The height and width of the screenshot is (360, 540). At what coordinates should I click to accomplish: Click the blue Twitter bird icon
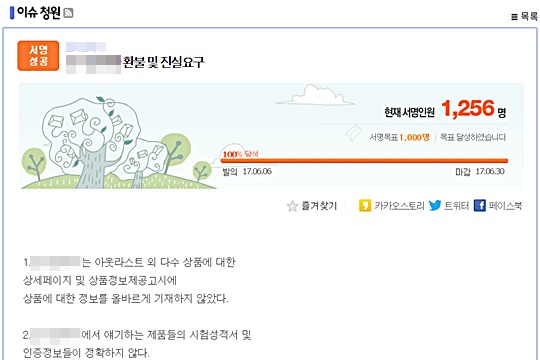(435, 205)
